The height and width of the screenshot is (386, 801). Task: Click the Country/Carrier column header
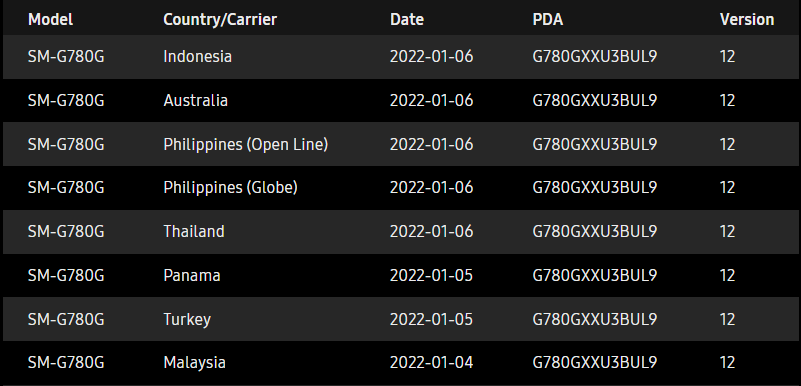point(220,19)
